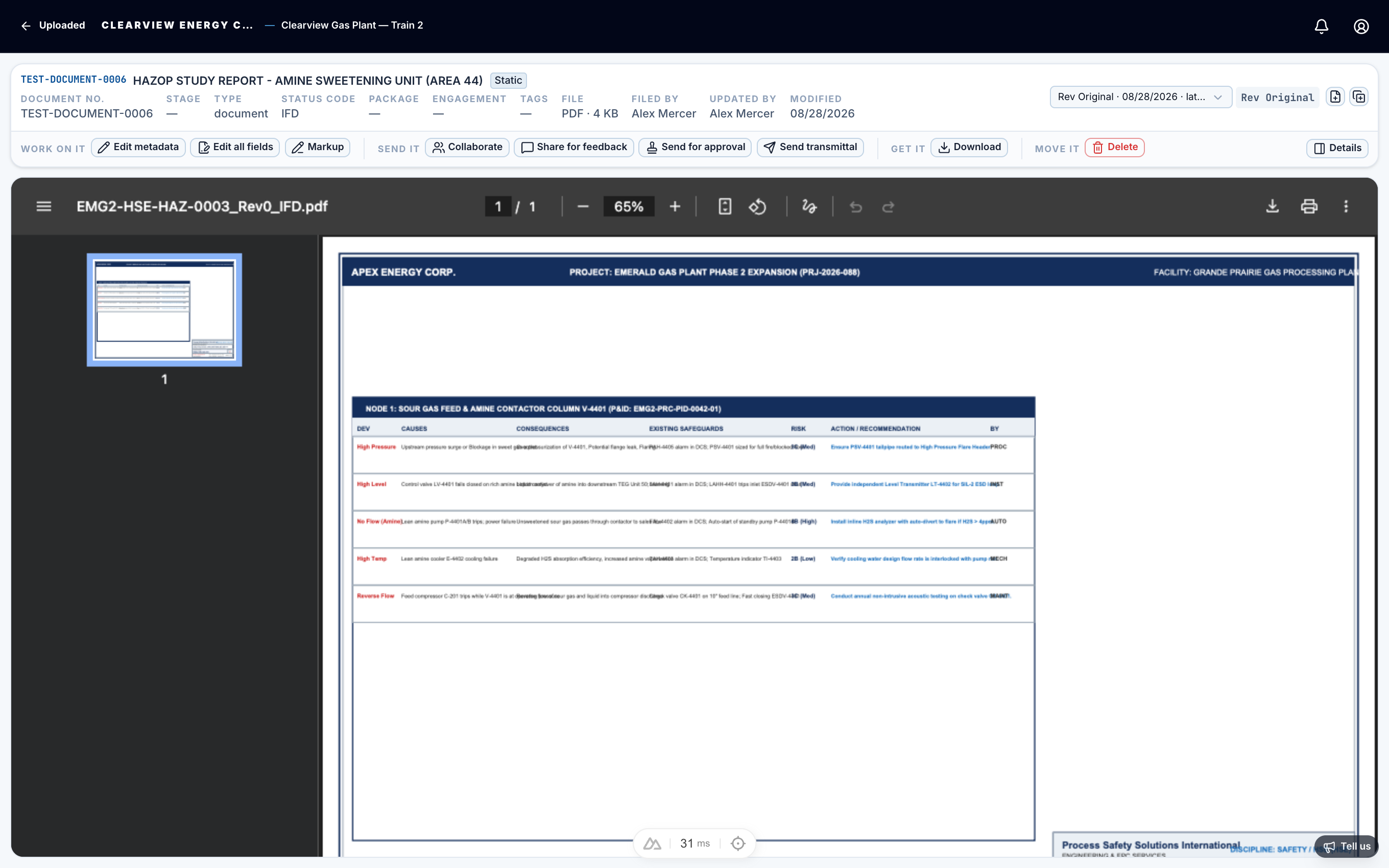Viewport: 1389px width, 868px height.
Task: Activate the PDF draw annotation tool
Action: click(x=809, y=207)
